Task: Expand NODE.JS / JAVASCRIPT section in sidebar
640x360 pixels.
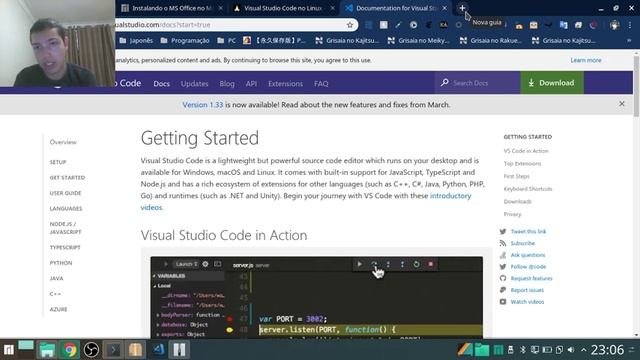Action: [x=65, y=228]
